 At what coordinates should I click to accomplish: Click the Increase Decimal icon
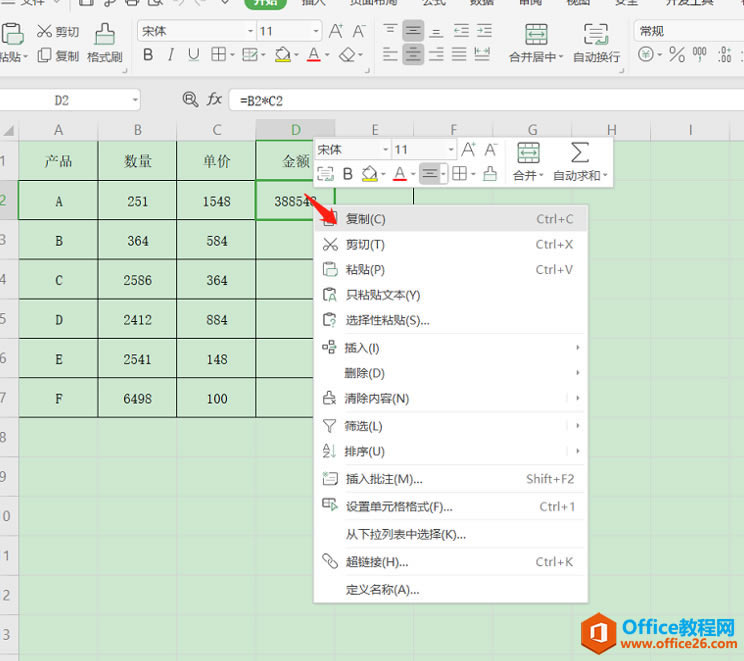725,54
